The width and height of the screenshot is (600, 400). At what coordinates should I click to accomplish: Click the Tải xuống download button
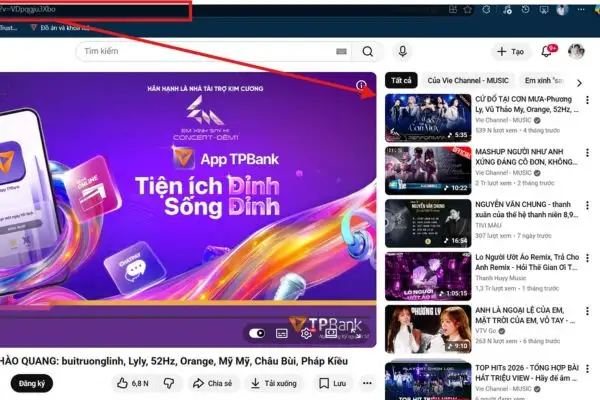pos(274,383)
